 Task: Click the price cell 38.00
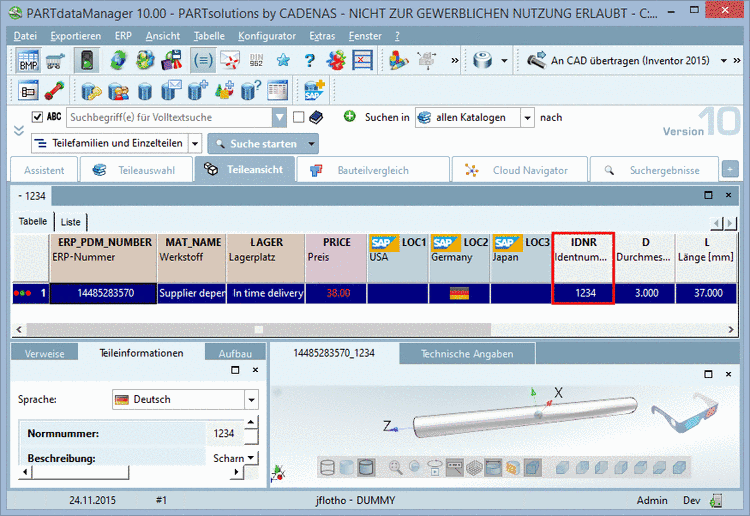point(336,293)
